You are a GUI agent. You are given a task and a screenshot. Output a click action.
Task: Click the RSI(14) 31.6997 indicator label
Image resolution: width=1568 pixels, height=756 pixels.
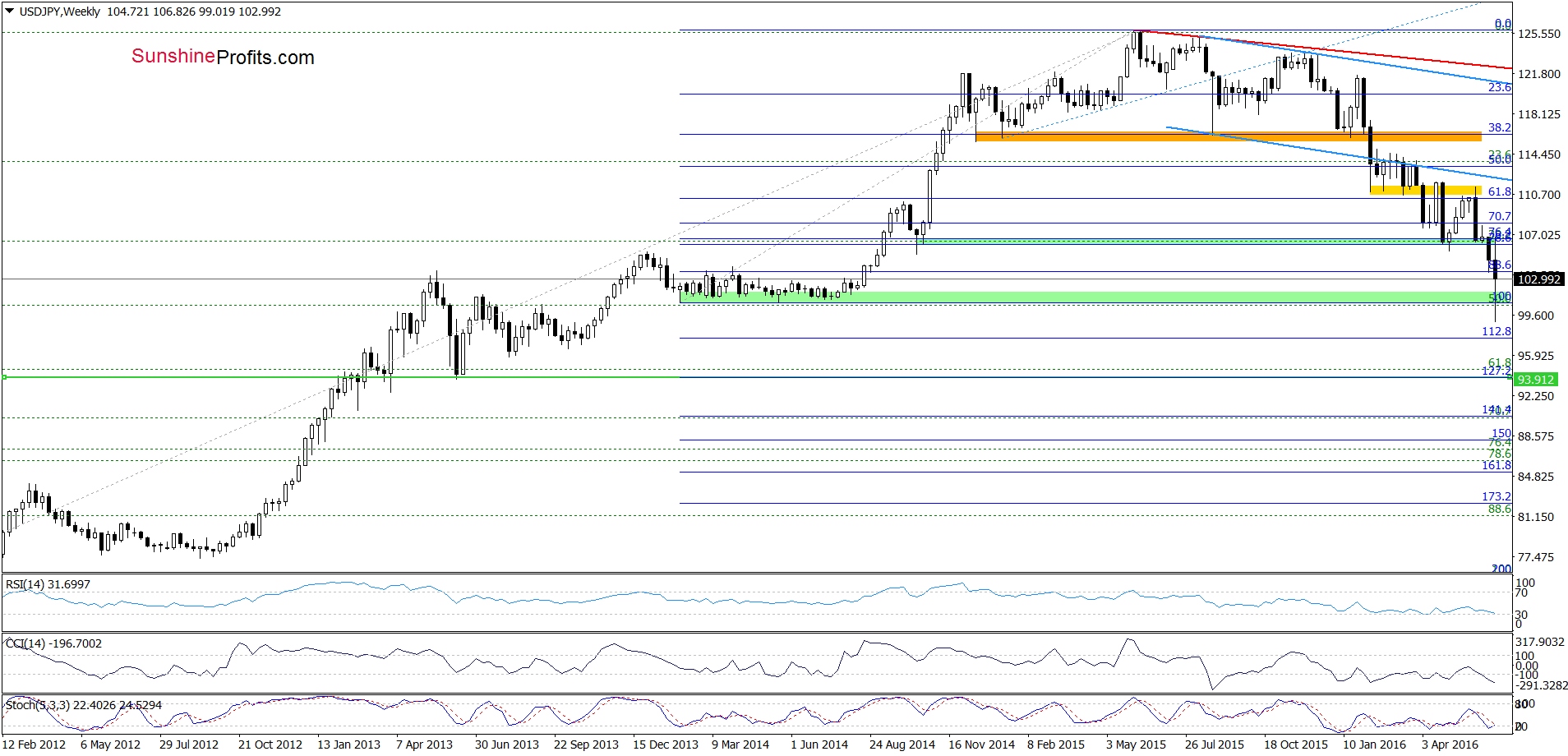tap(48, 584)
